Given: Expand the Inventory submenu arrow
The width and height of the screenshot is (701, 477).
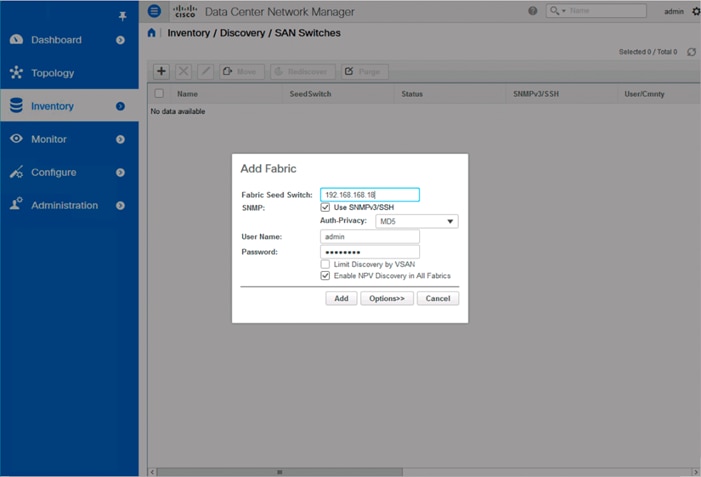Looking at the screenshot, I should click(120, 106).
